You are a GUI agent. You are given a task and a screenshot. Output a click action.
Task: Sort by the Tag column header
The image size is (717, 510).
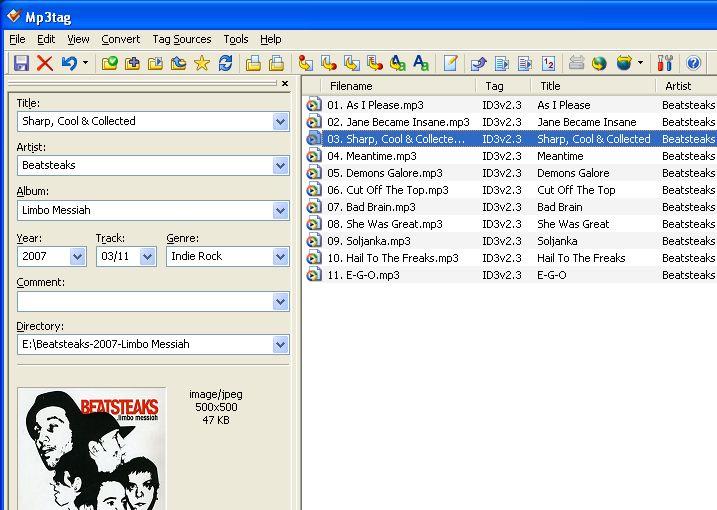(x=503, y=86)
